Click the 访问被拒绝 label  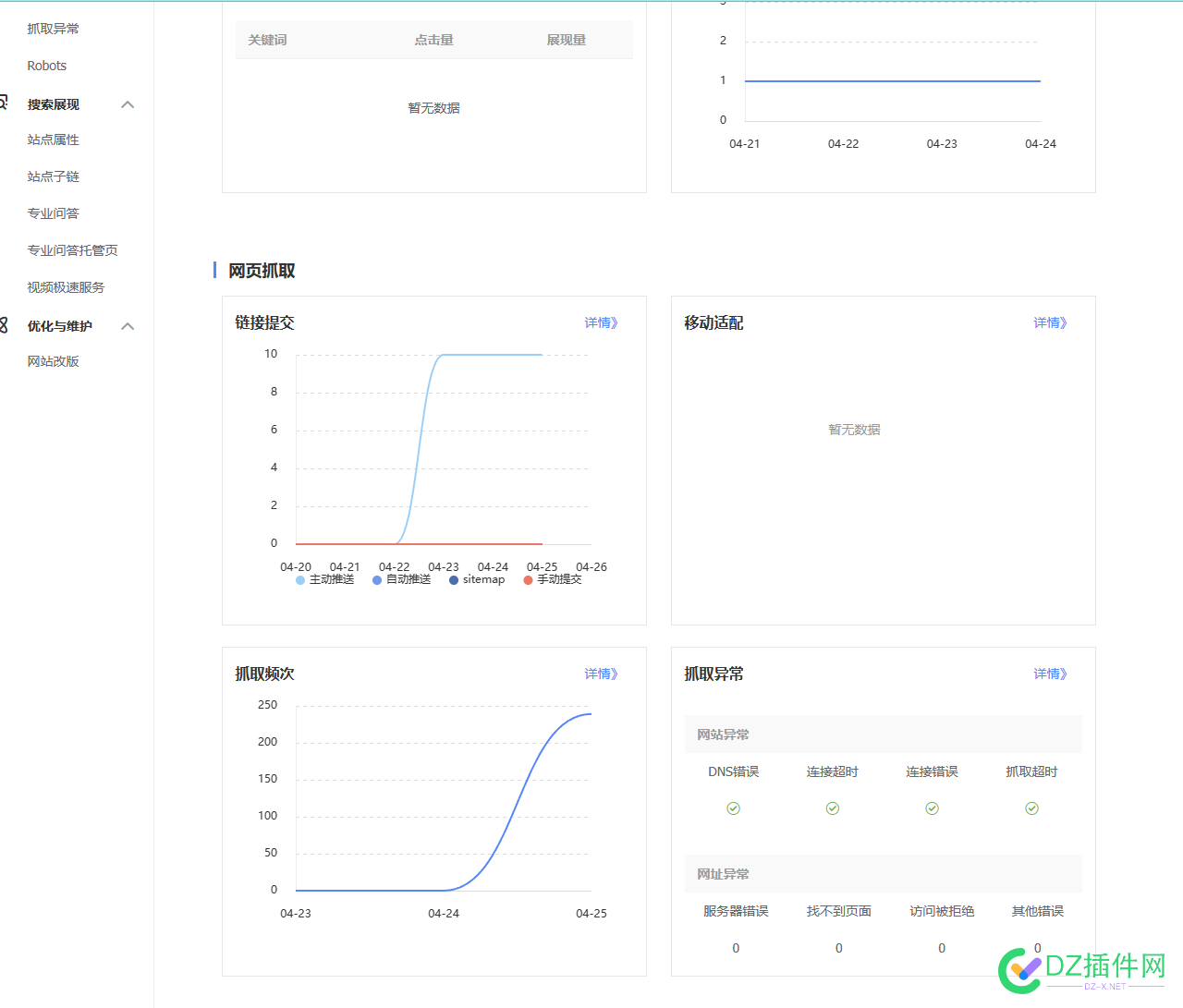(942, 911)
